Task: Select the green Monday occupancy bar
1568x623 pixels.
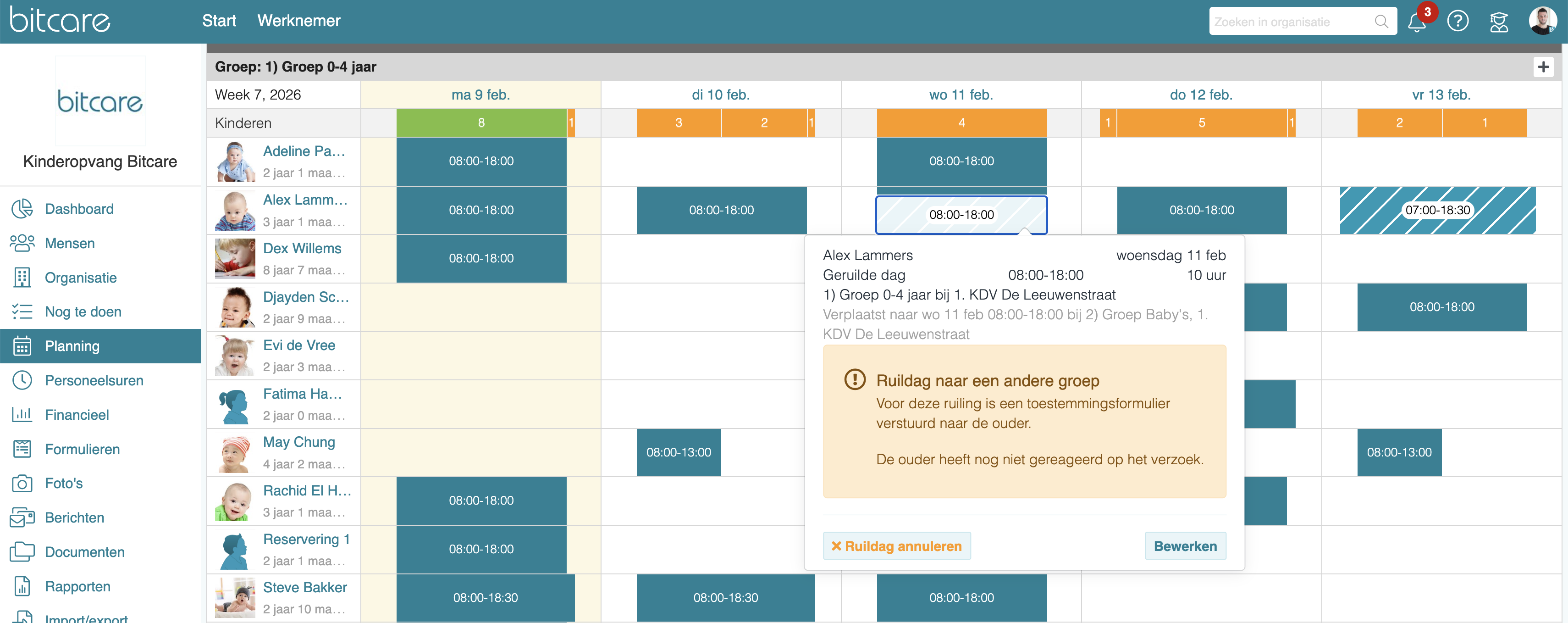Action: pyautogui.click(x=481, y=123)
